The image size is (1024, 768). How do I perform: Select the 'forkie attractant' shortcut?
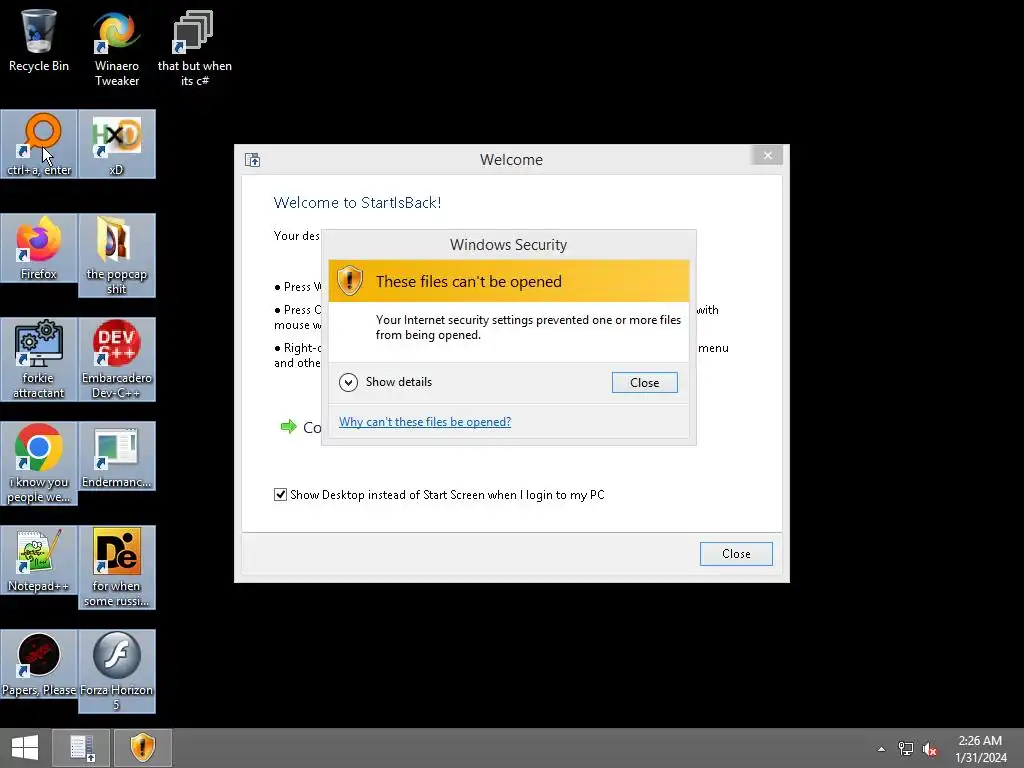[39, 359]
